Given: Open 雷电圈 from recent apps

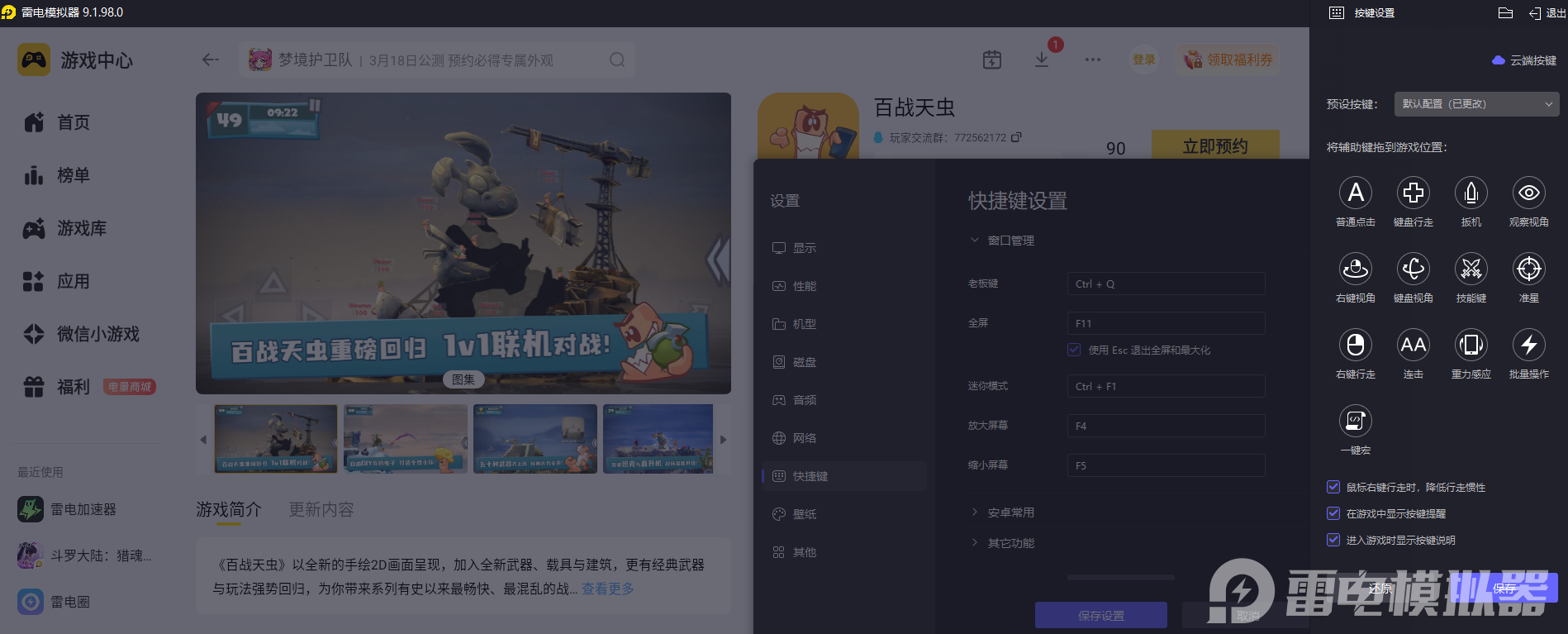Looking at the screenshot, I should [x=54, y=602].
